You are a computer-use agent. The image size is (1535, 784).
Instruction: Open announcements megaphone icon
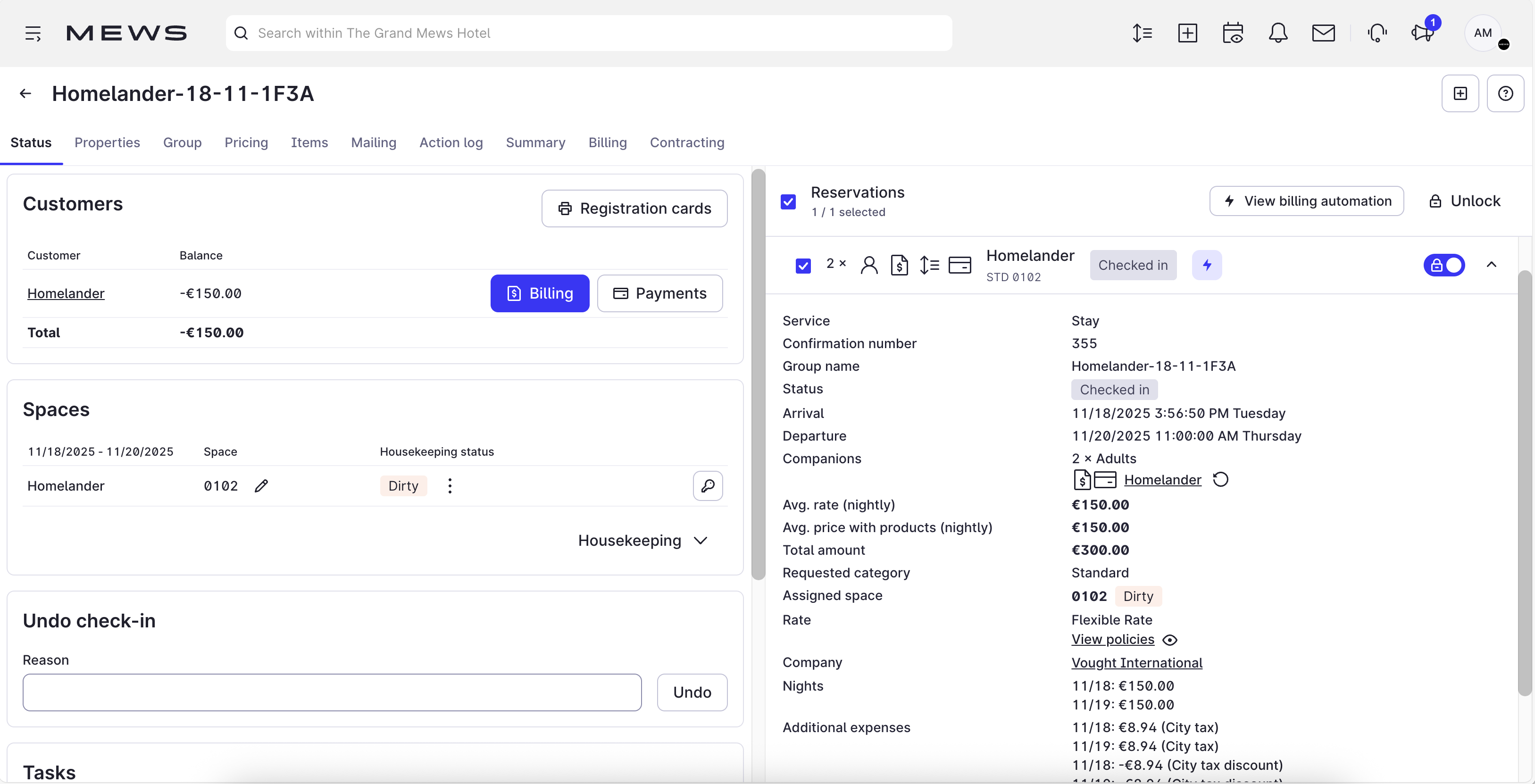(1423, 33)
